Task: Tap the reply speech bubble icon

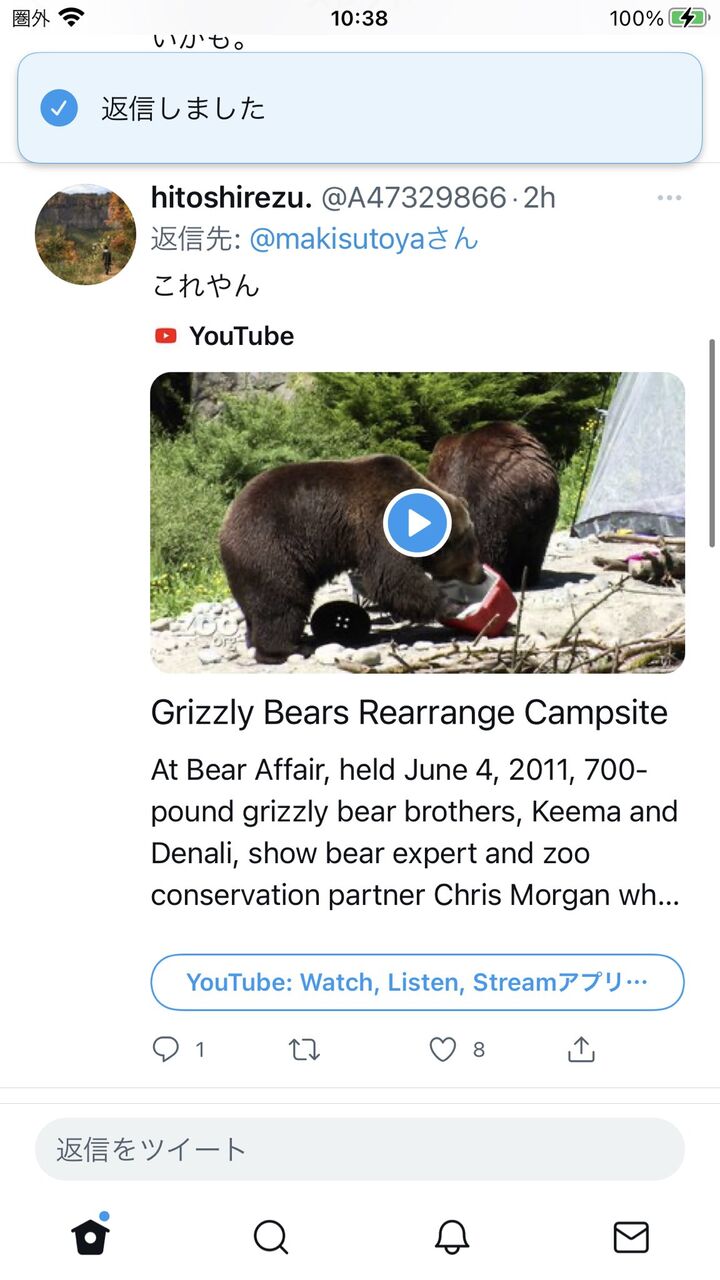Action: point(166,1049)
